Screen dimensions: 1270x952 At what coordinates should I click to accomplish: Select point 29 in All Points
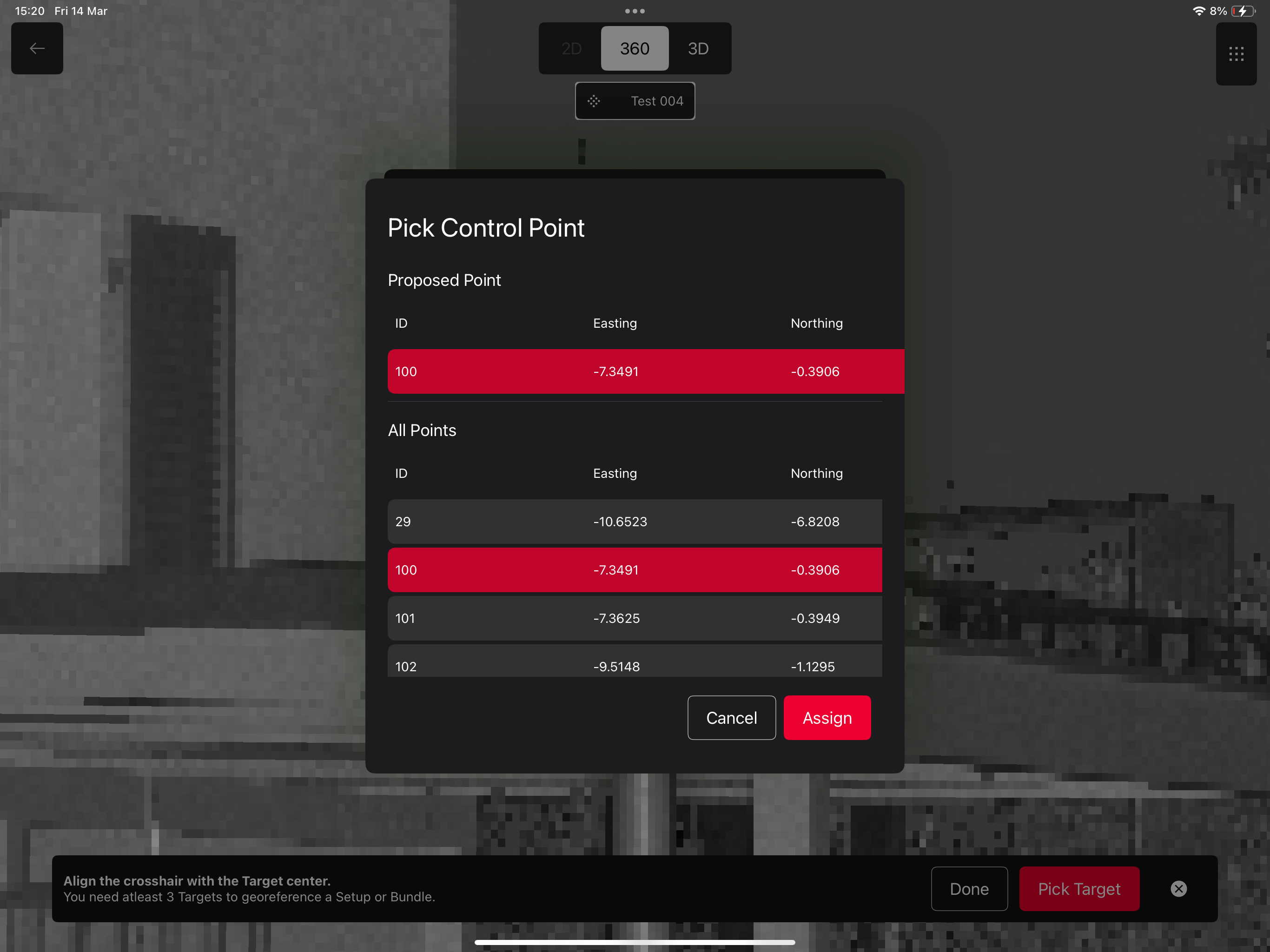coord(635,522)
